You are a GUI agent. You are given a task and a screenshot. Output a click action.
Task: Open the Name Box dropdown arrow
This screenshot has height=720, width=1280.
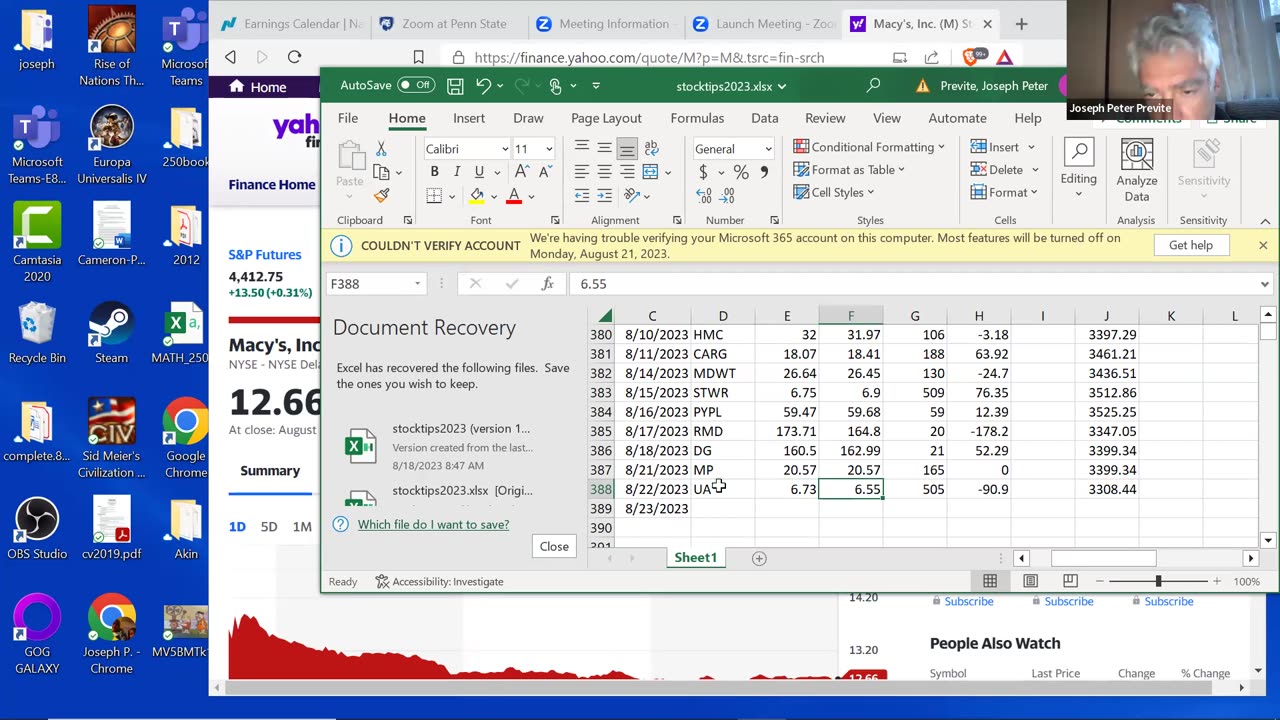417,284
